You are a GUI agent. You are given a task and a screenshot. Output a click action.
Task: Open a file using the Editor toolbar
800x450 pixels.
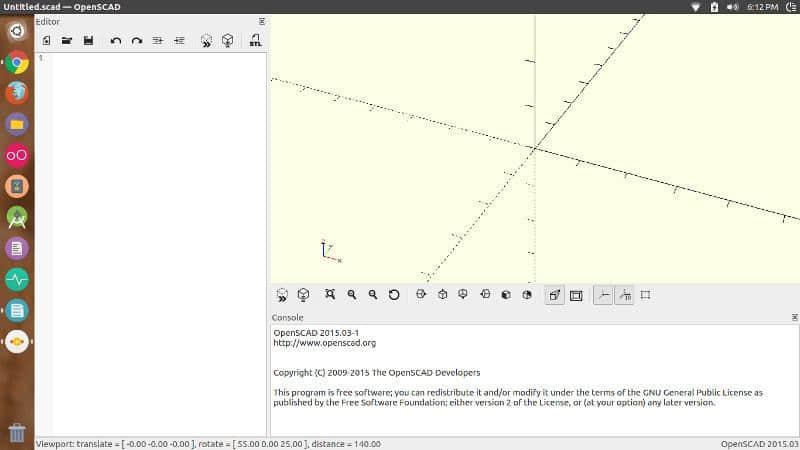click(x=67, y=41)
